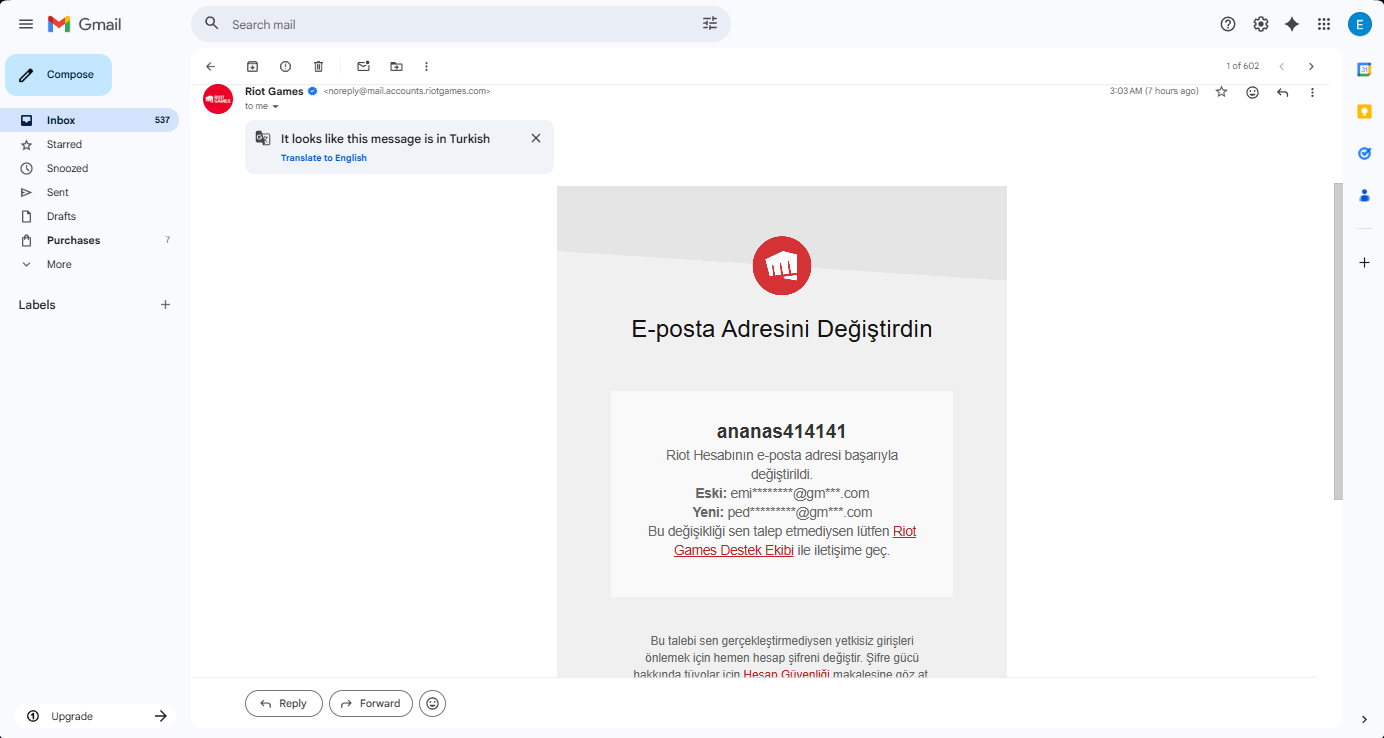Screen dimensions: 1384x738
Task: Open the Support help icon
Action: pyautogui.click(x=1228, y=24)
